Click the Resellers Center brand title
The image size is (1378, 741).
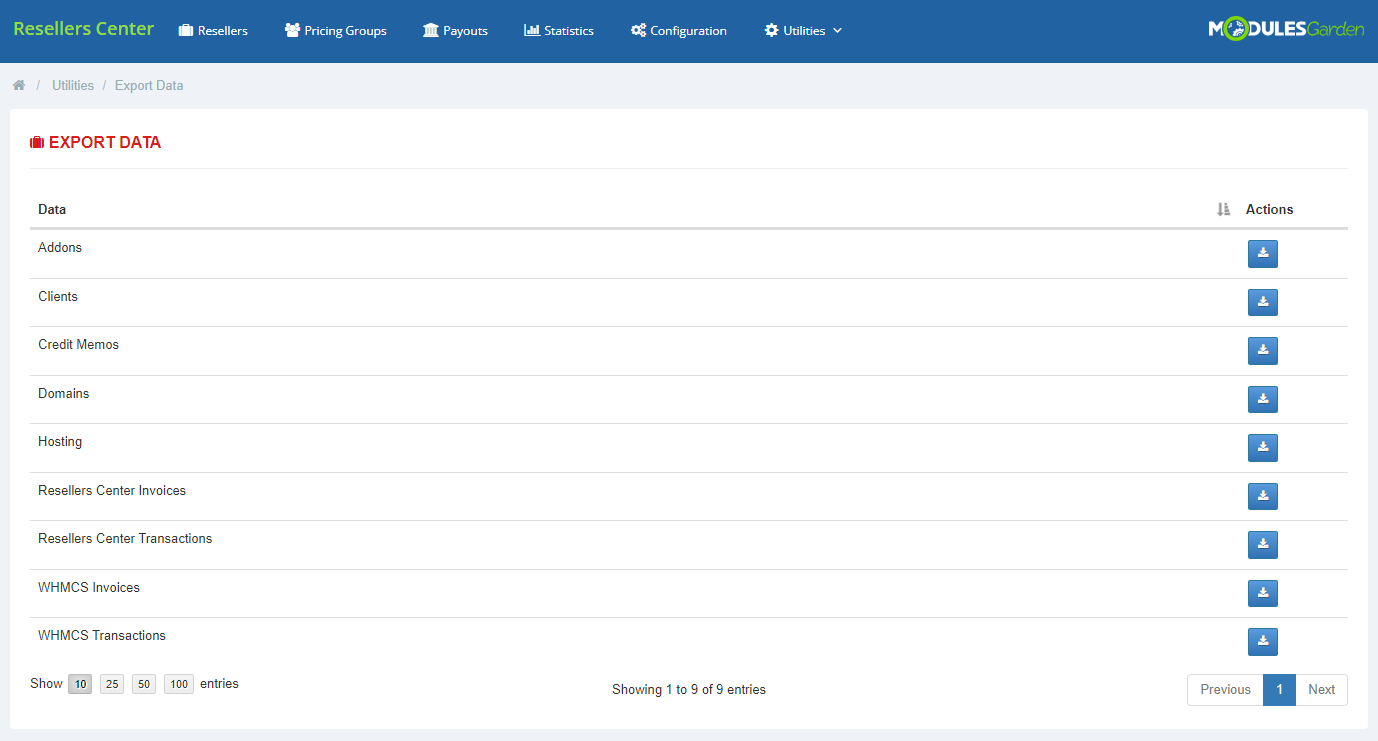(83, 29)
